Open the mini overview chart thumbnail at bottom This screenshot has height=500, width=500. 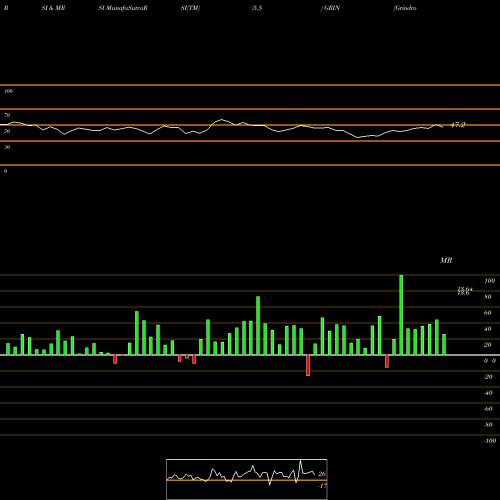tap(247, 479)
